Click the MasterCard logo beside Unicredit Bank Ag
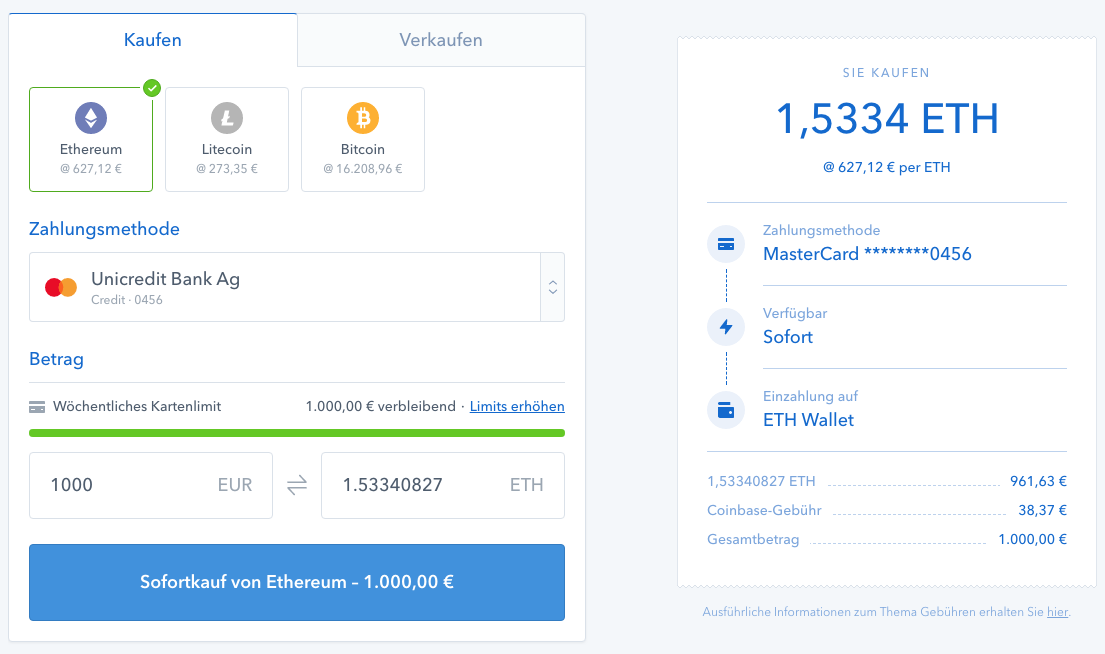Screen dimensions: 1105x654 [60, 286]
